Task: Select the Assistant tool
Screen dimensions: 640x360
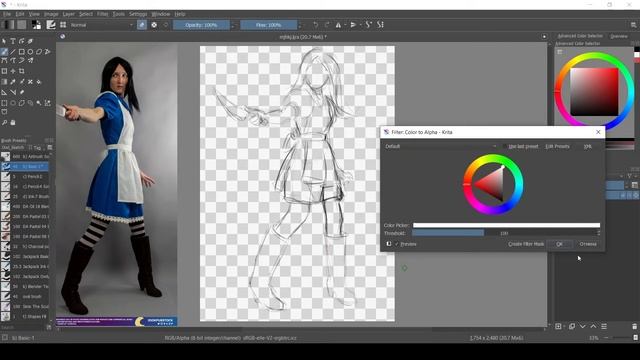Action: (x=4, y=93)
